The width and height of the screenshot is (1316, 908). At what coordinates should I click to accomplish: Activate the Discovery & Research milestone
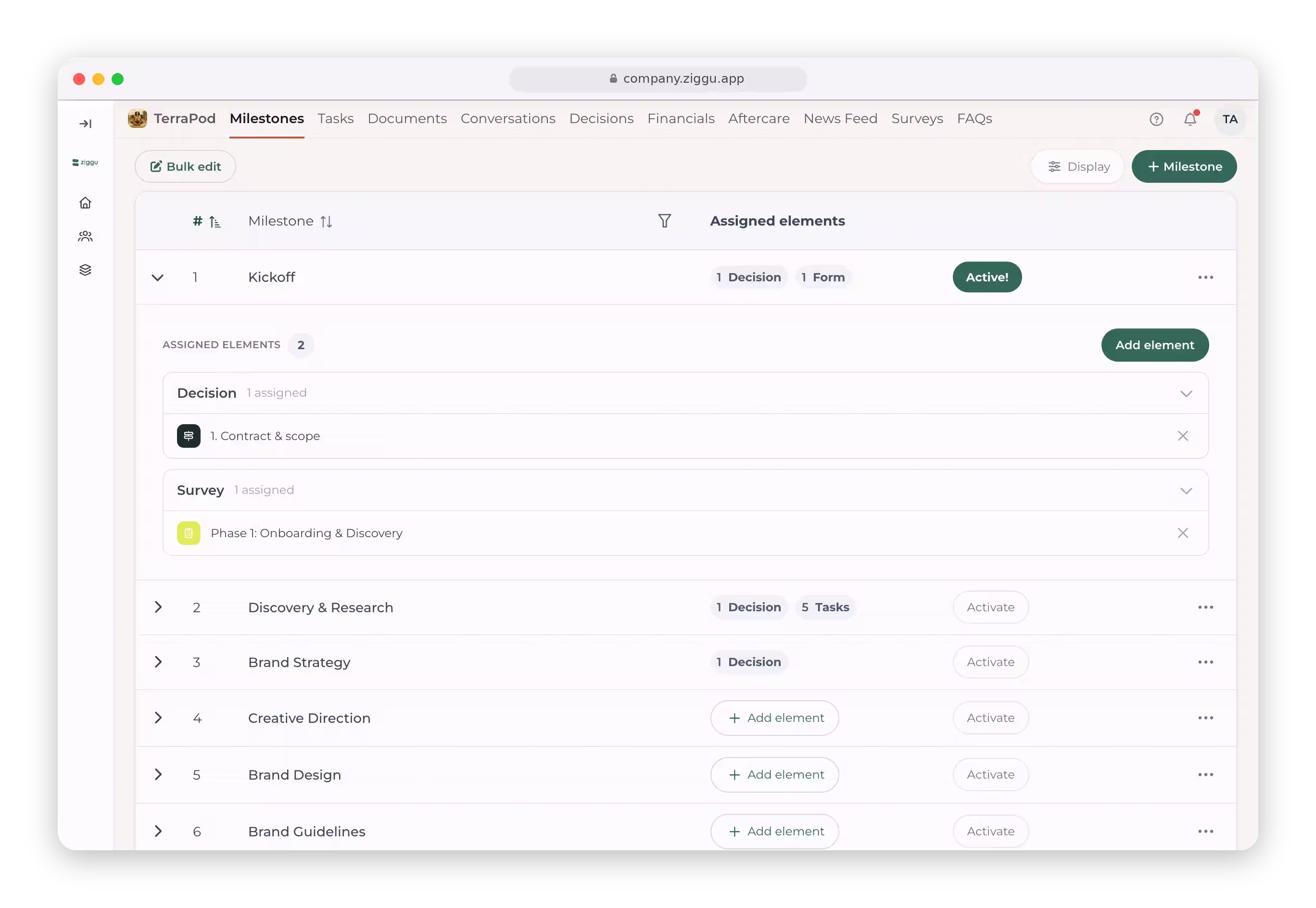point(990,607)
